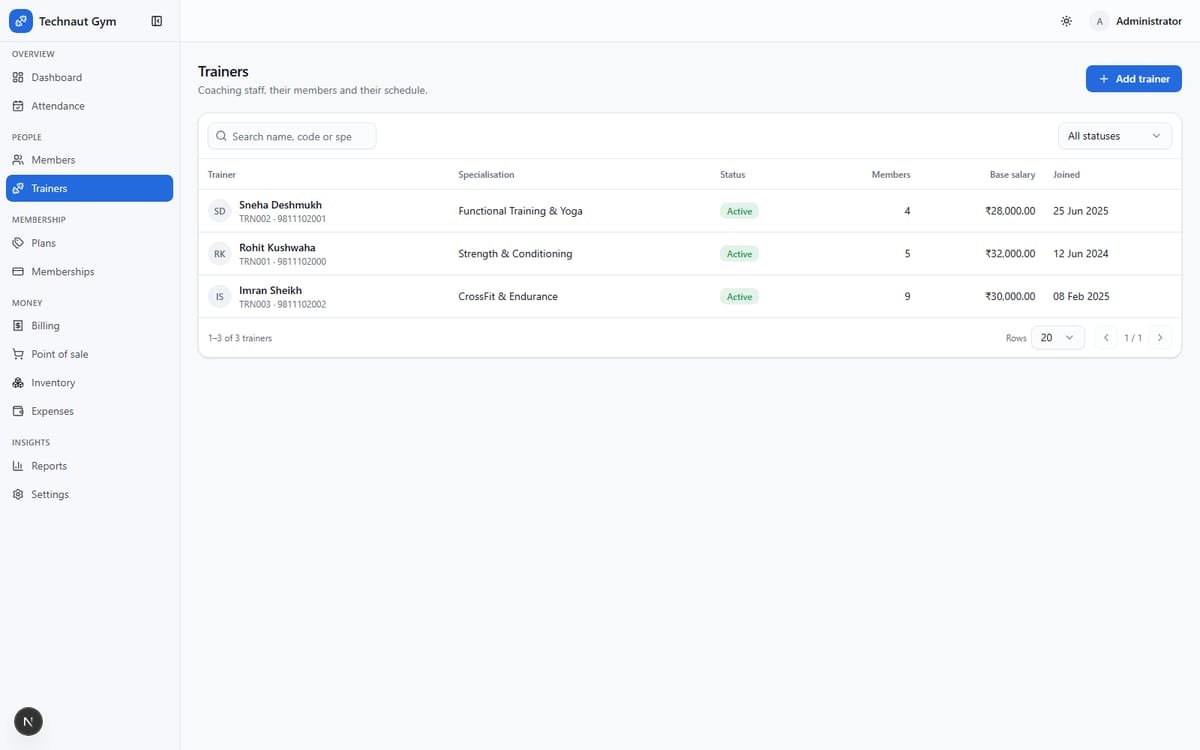This screenshot has height=750, width=1200.
Task: Click the Trainers page heading
Action: [223, 72]
